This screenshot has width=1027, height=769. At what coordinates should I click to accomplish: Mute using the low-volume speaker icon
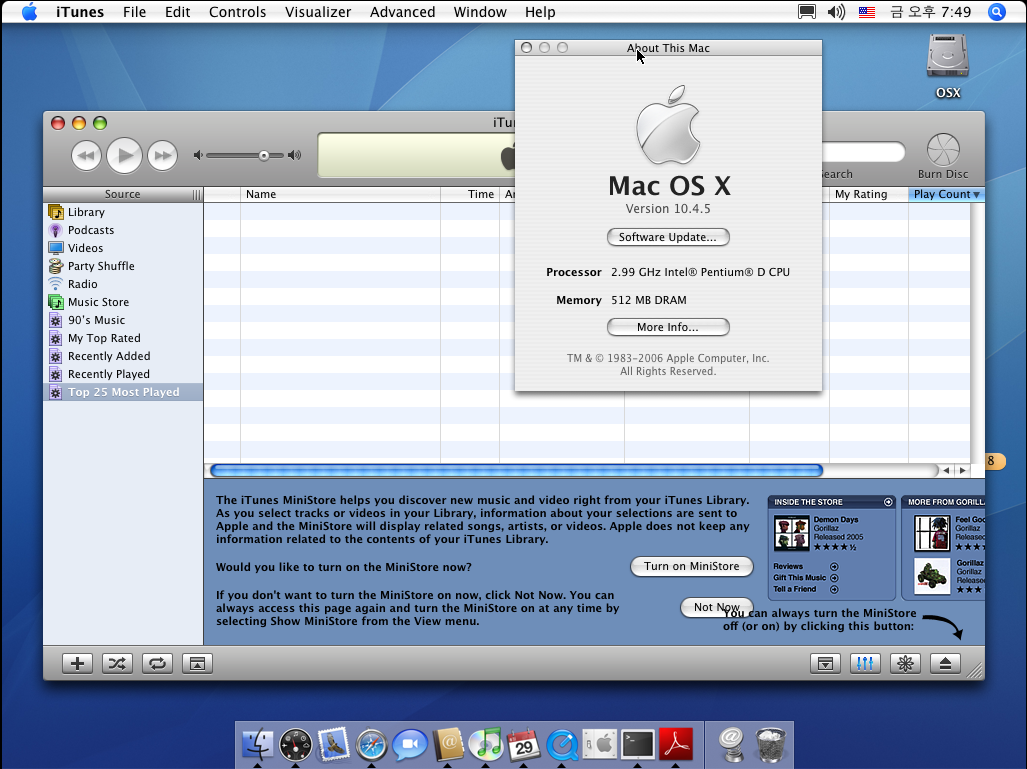(x=198, y=155)
